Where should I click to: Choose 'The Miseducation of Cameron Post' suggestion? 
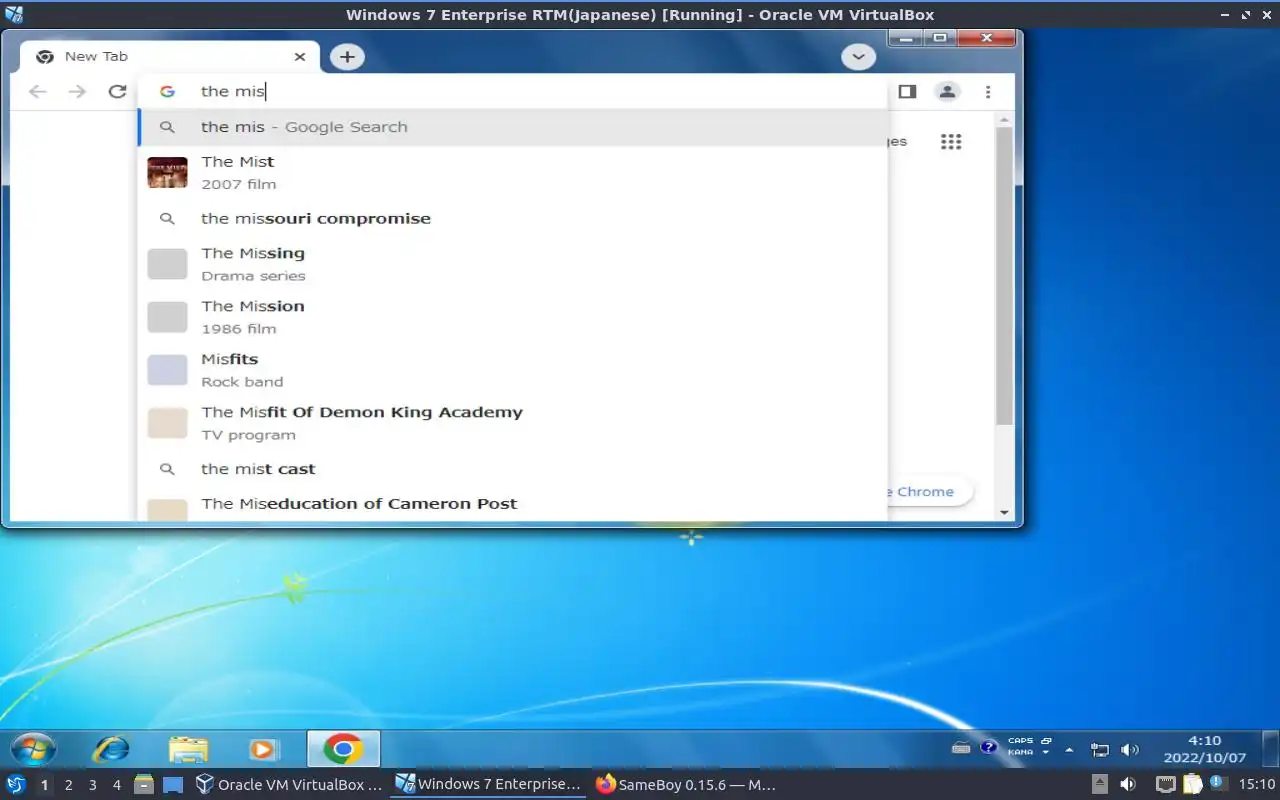pyautogui.click(x=513, y=505)
